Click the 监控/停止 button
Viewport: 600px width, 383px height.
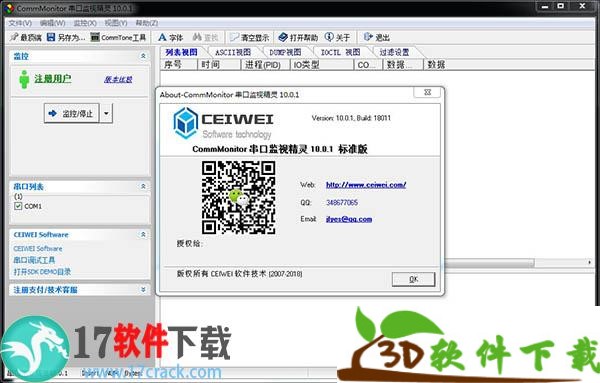(x=72, y=113)
